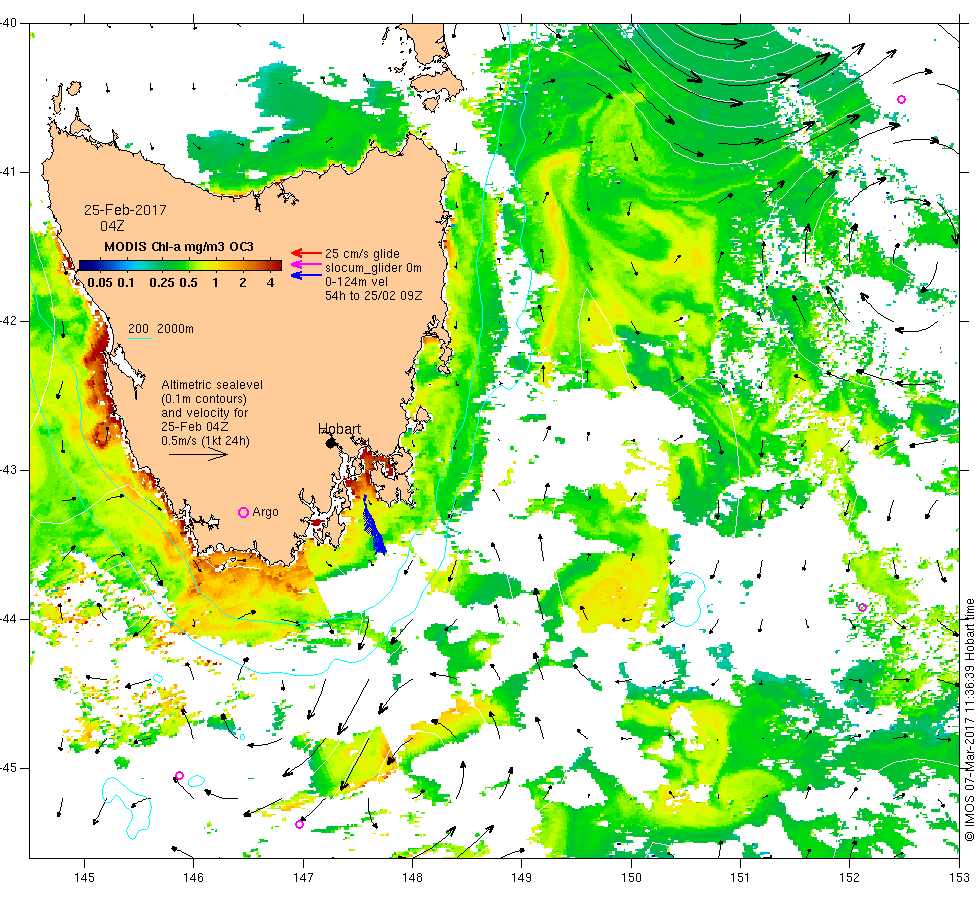Screen dimensions: 980x900
Task: Click the green midpoint of the colorbar
Action: [180, 265]
